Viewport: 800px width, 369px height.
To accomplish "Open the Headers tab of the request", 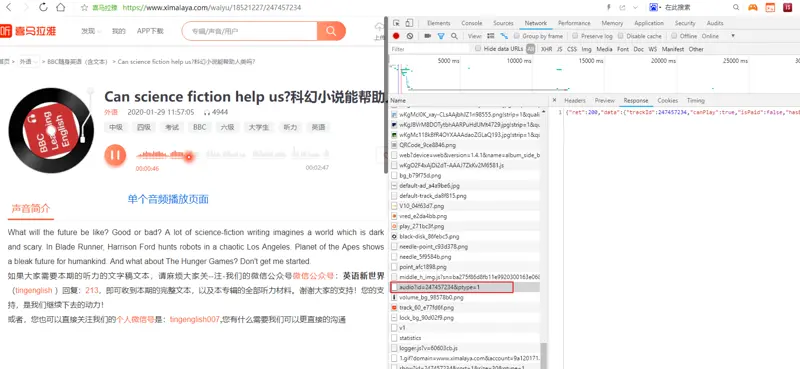I will tap(574, 101).
